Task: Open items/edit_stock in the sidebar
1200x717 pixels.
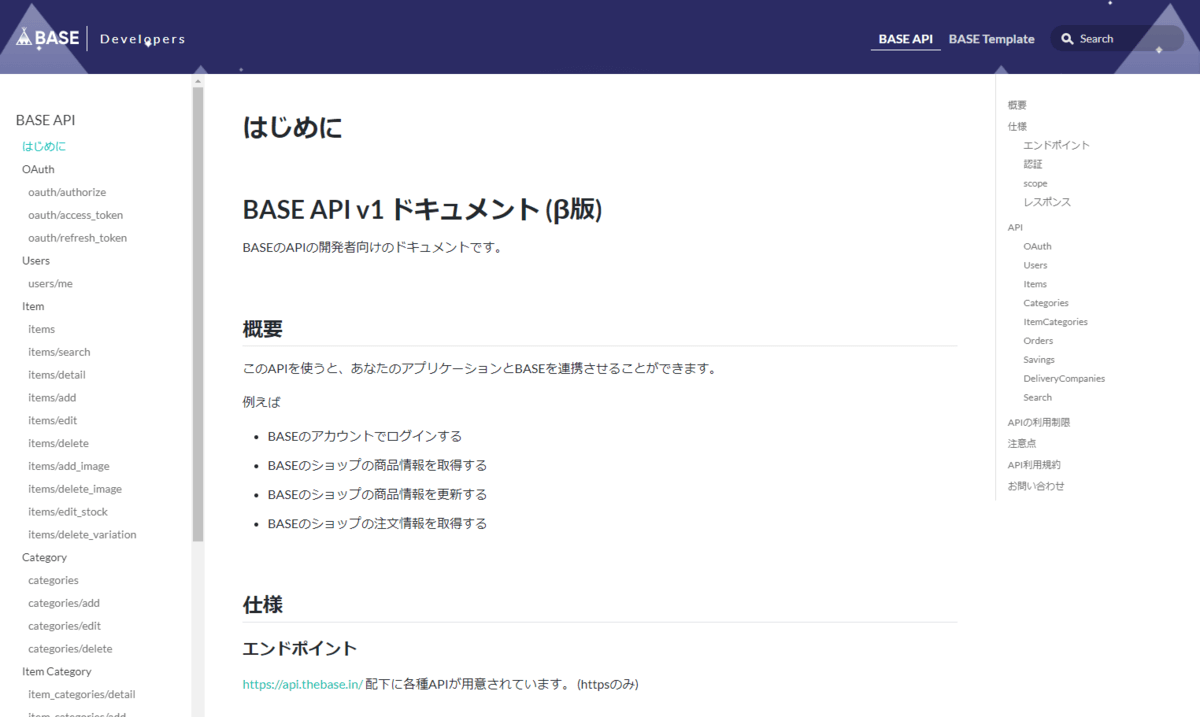Action: pyautogui.click(x=68, y=512)
